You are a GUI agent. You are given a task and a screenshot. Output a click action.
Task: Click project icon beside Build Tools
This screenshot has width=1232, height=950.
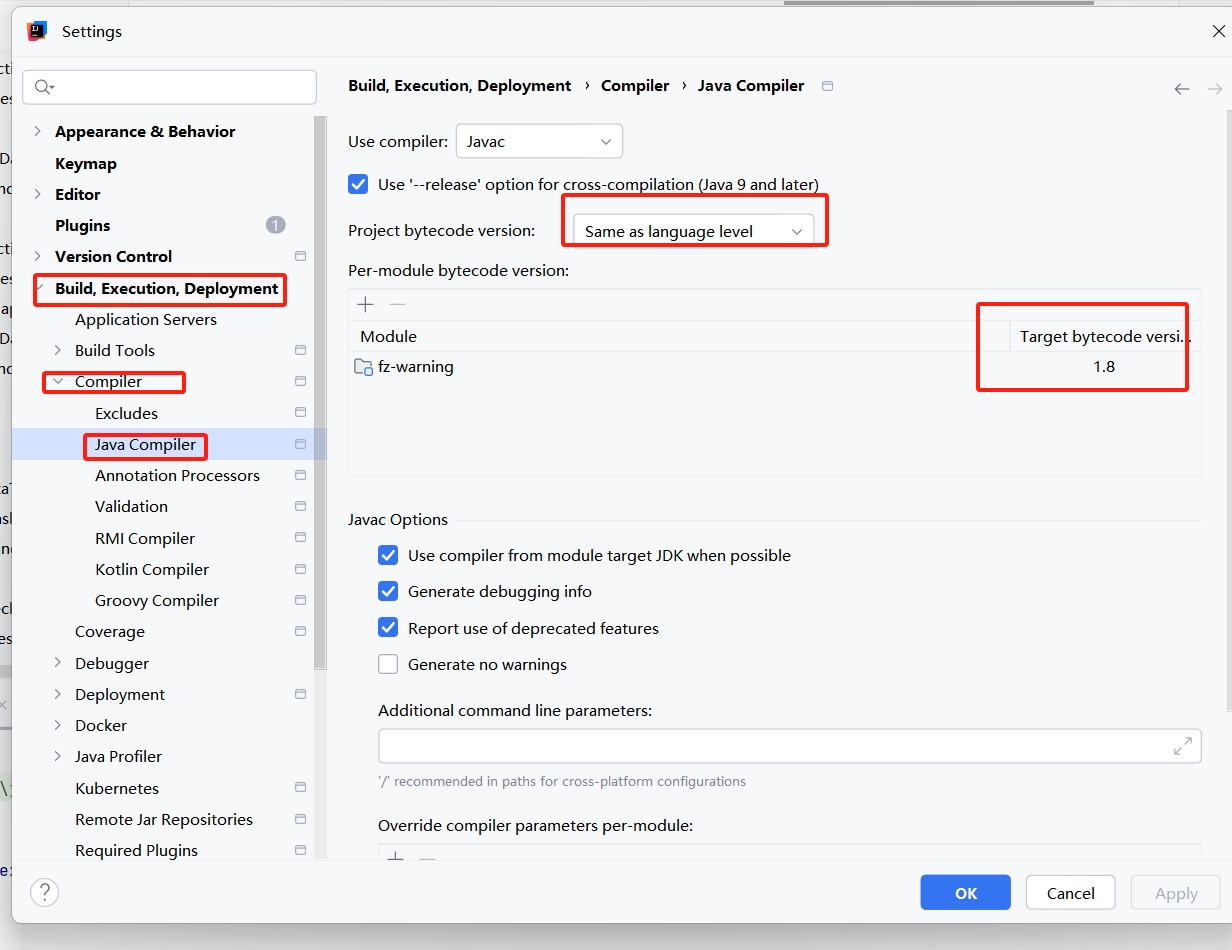click(300, 350)
